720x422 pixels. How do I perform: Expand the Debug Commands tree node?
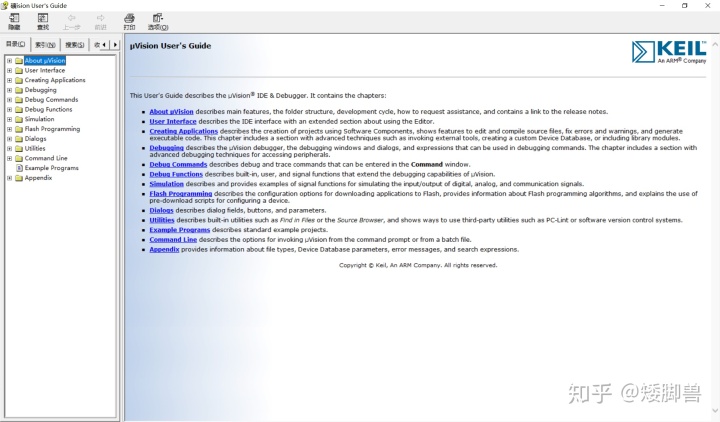tap(9, 100)
